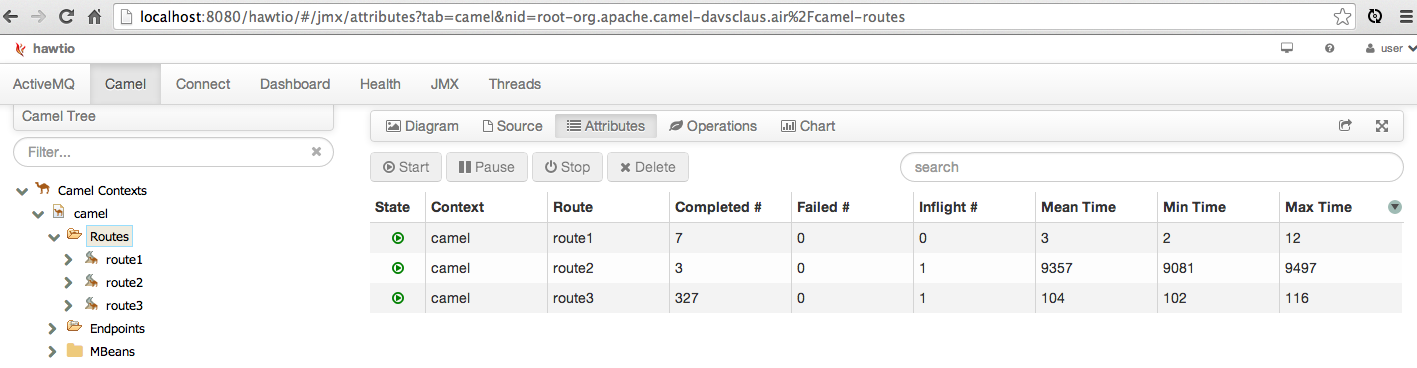
Task: Click the Pause button
Action: click(486, 167)
